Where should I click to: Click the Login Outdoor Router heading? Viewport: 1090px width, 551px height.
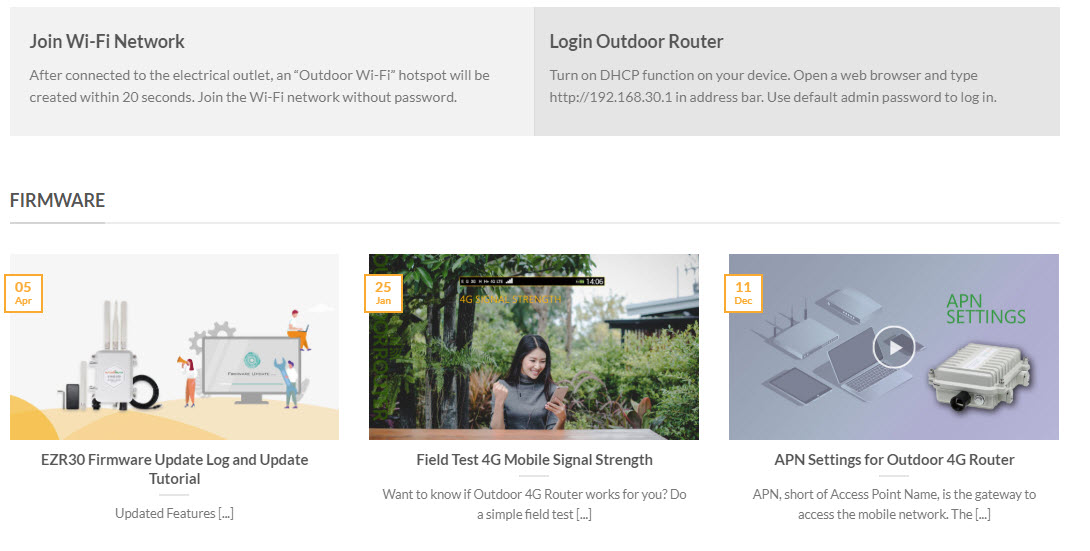pos(636,42)
